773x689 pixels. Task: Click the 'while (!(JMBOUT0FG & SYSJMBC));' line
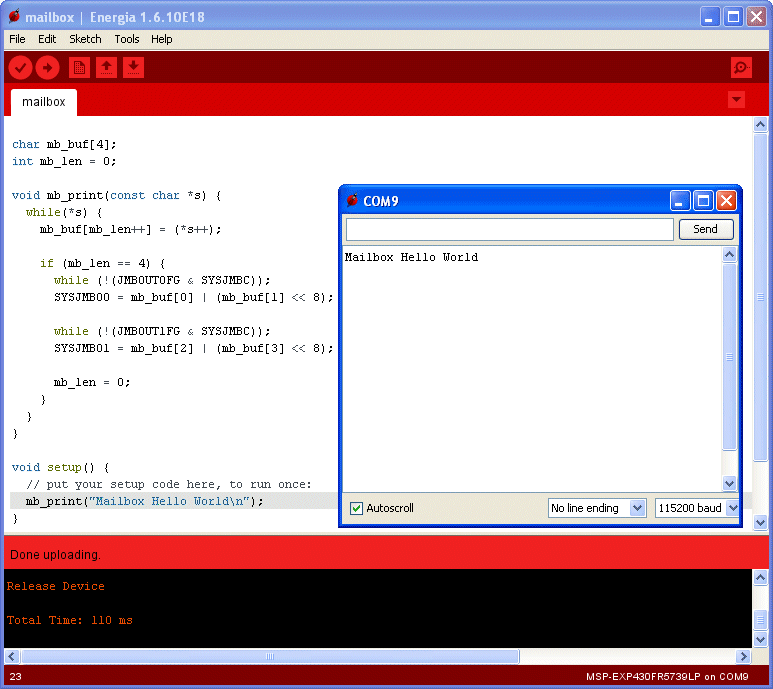(162, 280)
